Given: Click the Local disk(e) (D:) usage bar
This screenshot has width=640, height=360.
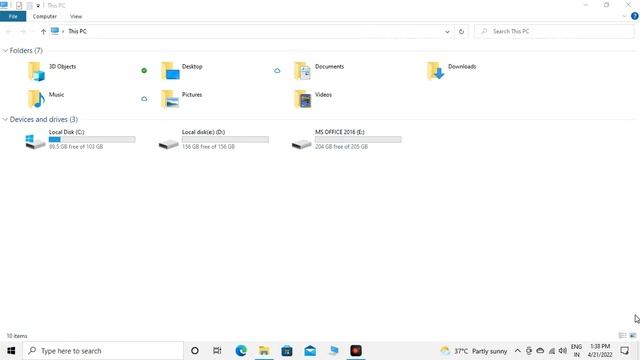Looking at the screenshot, I should [x=225, y=140].
